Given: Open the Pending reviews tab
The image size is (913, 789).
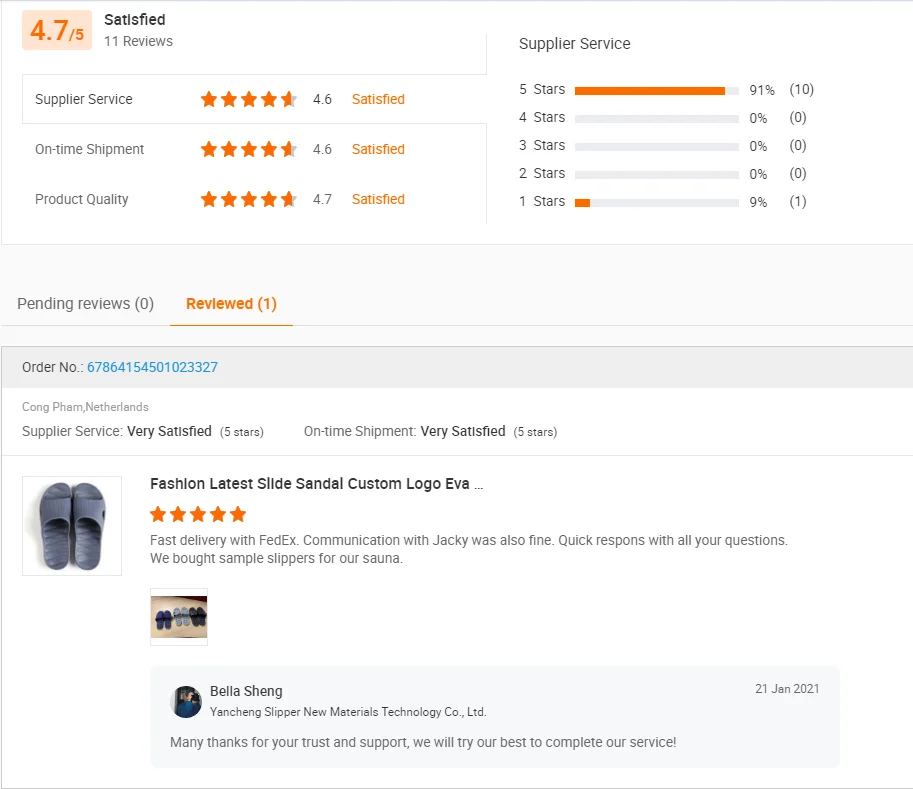Looking at the screenshot, I should coord(86,304).
